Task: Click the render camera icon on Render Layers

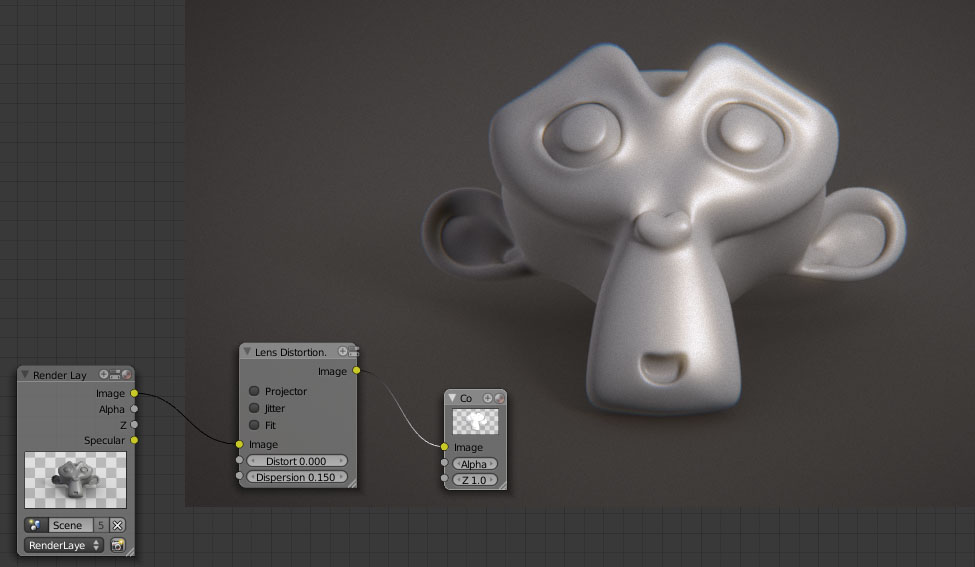Action: pos(117,545)
